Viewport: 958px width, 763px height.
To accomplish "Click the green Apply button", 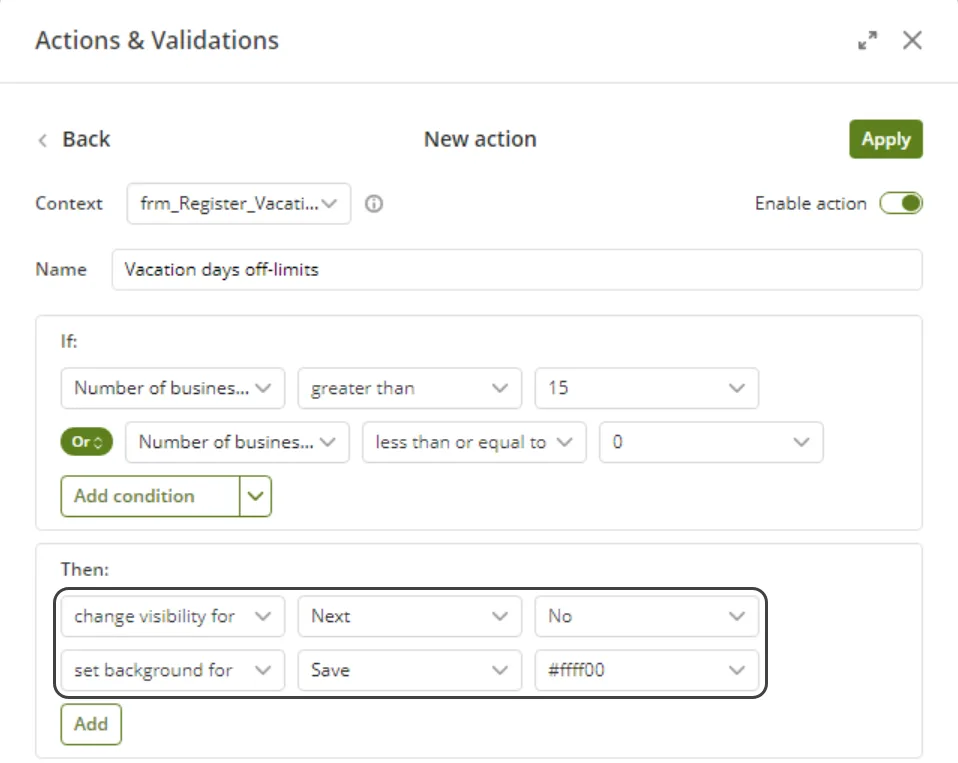I will click(x=886, y=139).
